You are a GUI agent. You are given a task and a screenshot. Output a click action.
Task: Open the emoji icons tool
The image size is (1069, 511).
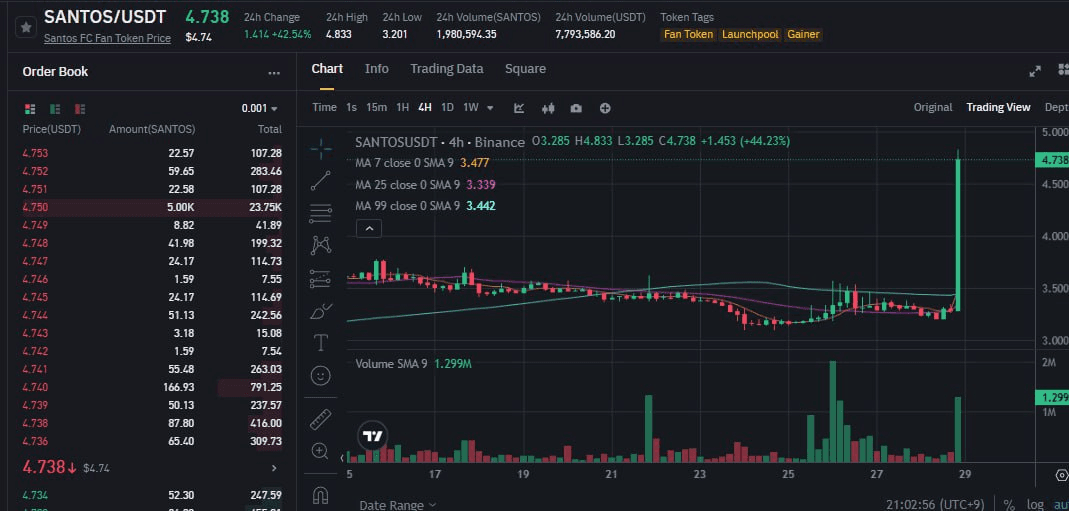click(320, 375)
